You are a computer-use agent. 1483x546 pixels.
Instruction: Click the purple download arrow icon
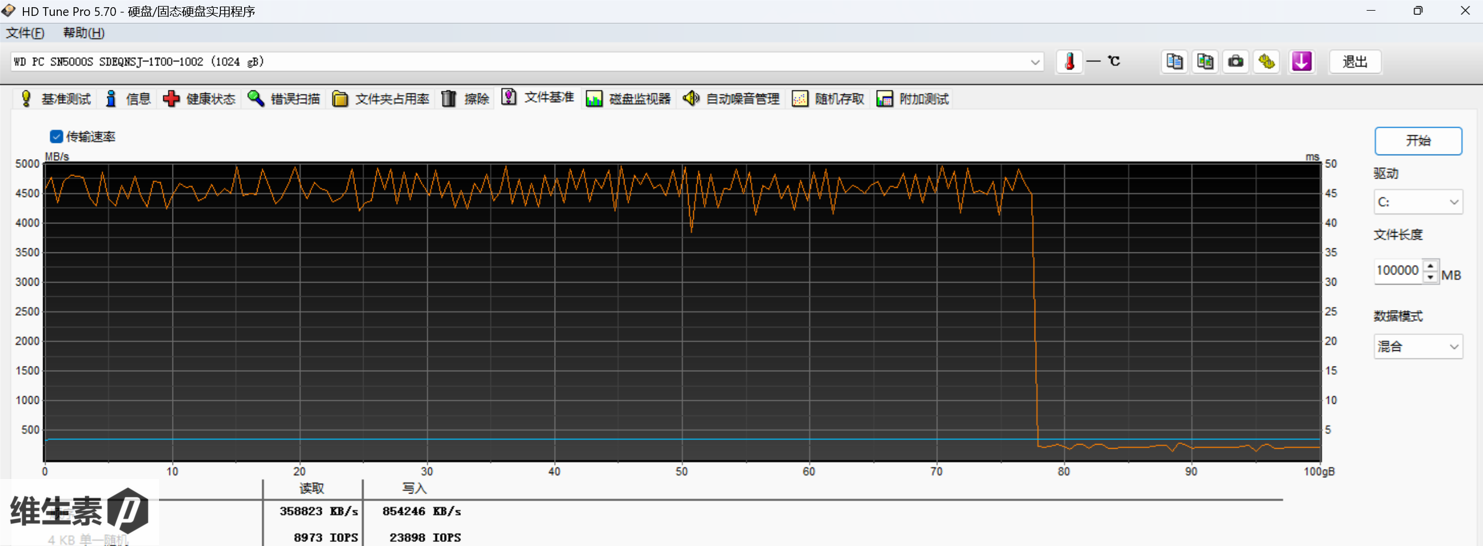click(1301, 62)
